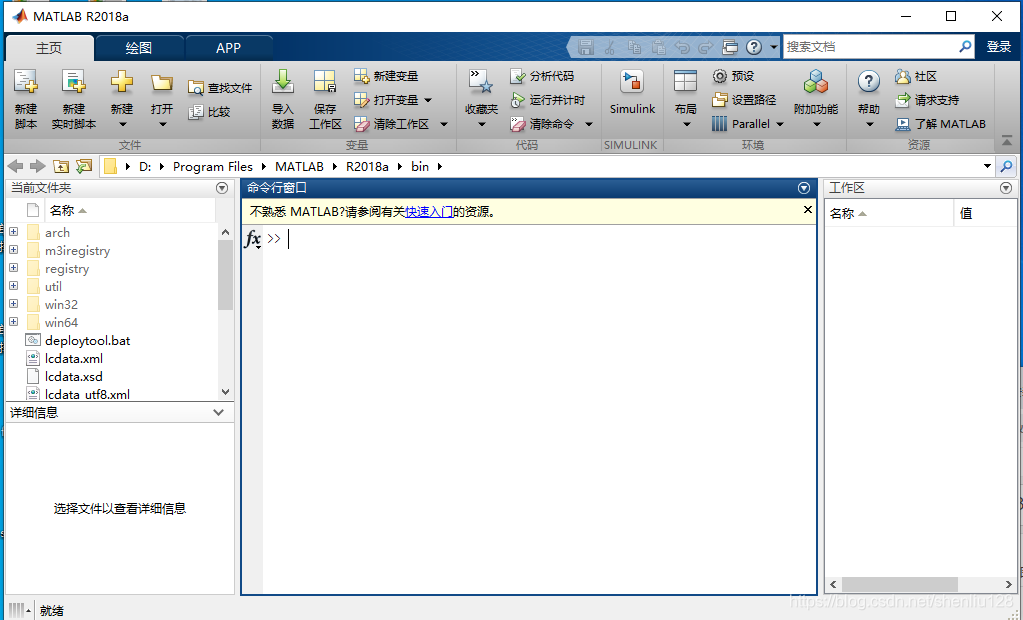This screenshot has width=1023, height=620.
Task: Collapse the toolstrip with the minimize arrow
Action: pyautogui.click(x=1007, y=141)
